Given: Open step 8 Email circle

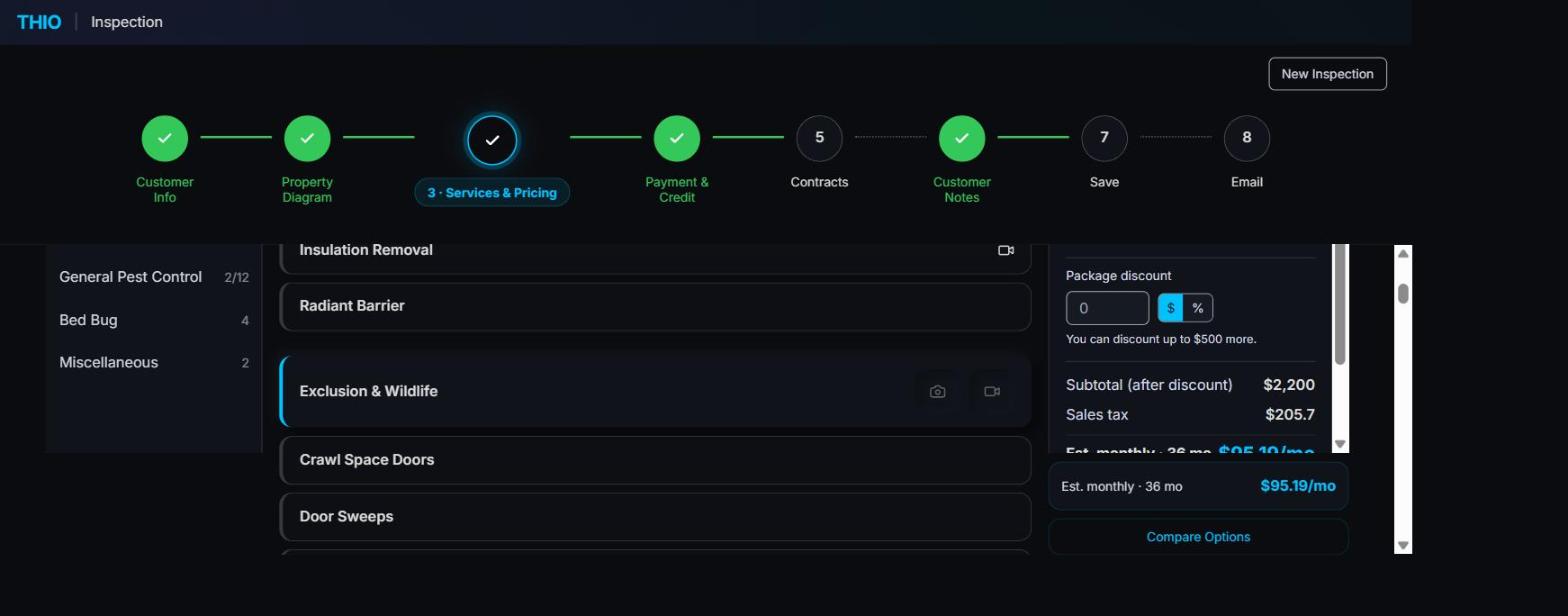Looking at the screenshot, I should pyautogui.click(x=1247, y=138).
